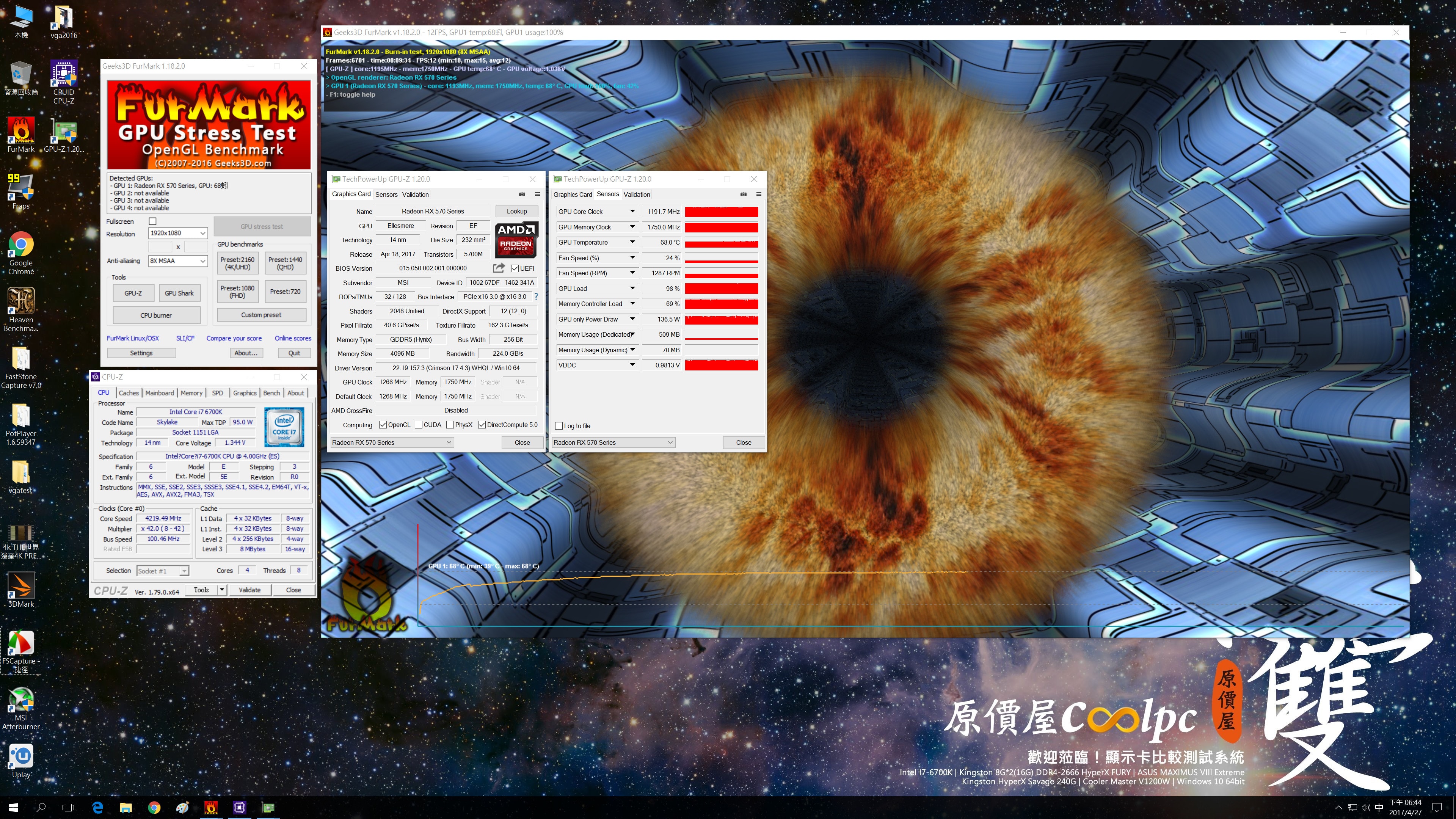Click the GPU Shark tool button
Viewport: 1456px width, 819px height.
tap(179, 293)
